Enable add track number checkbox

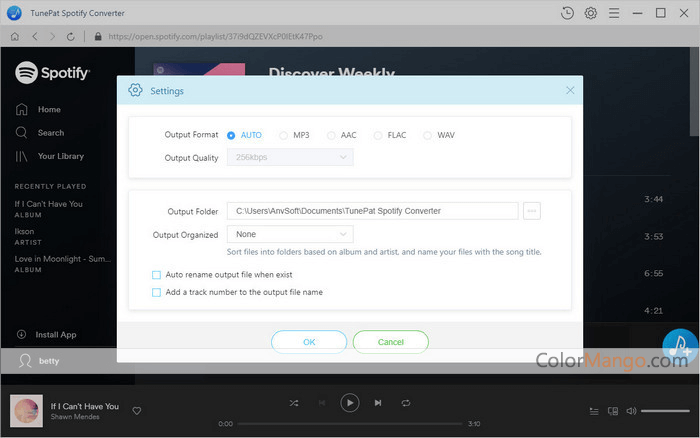(x=156, y=292)
